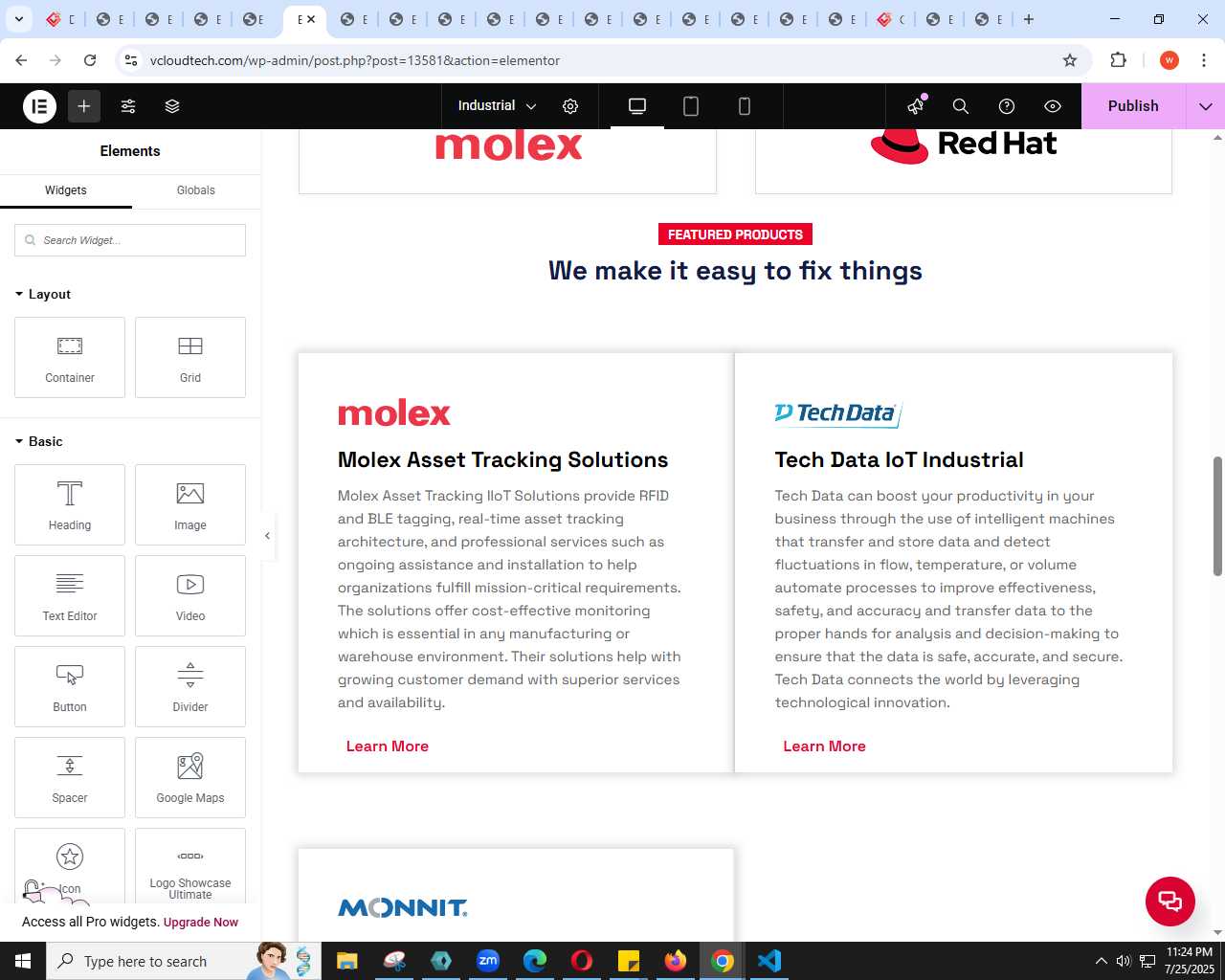1225x980 pixels.
Task: Select the Video widget
Action: click(x=190, y=595)
